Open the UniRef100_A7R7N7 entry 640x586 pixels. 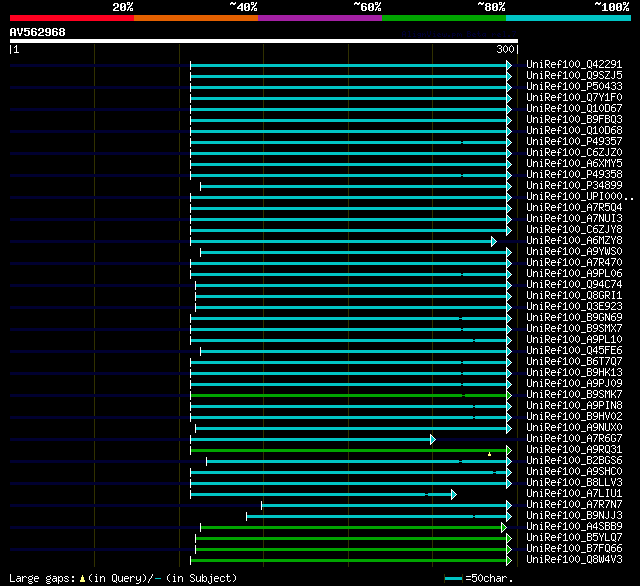(574, 505)
